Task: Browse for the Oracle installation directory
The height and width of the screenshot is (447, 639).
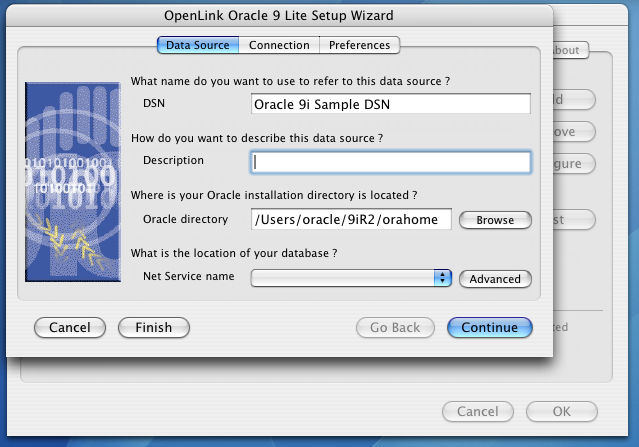Action: click(x=495, y=220)
